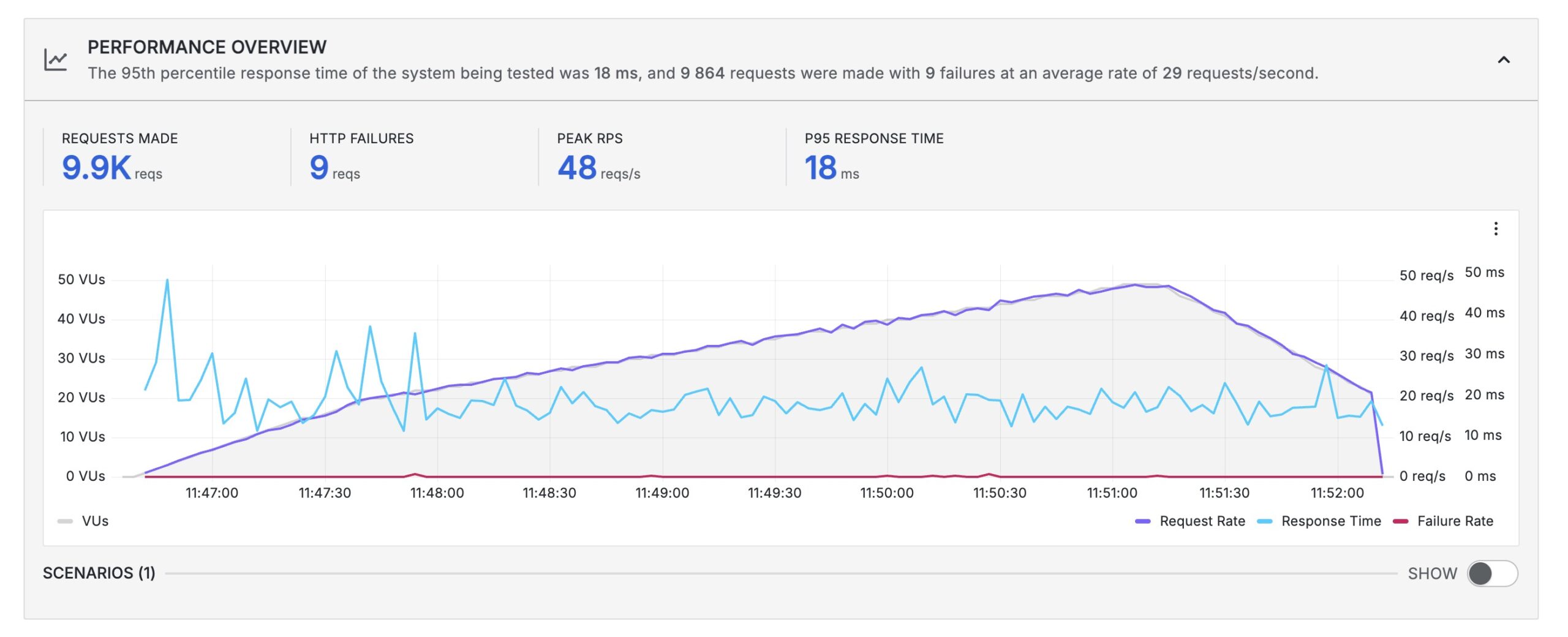Toggle Failure Rate series in legend

(1455, 521)
